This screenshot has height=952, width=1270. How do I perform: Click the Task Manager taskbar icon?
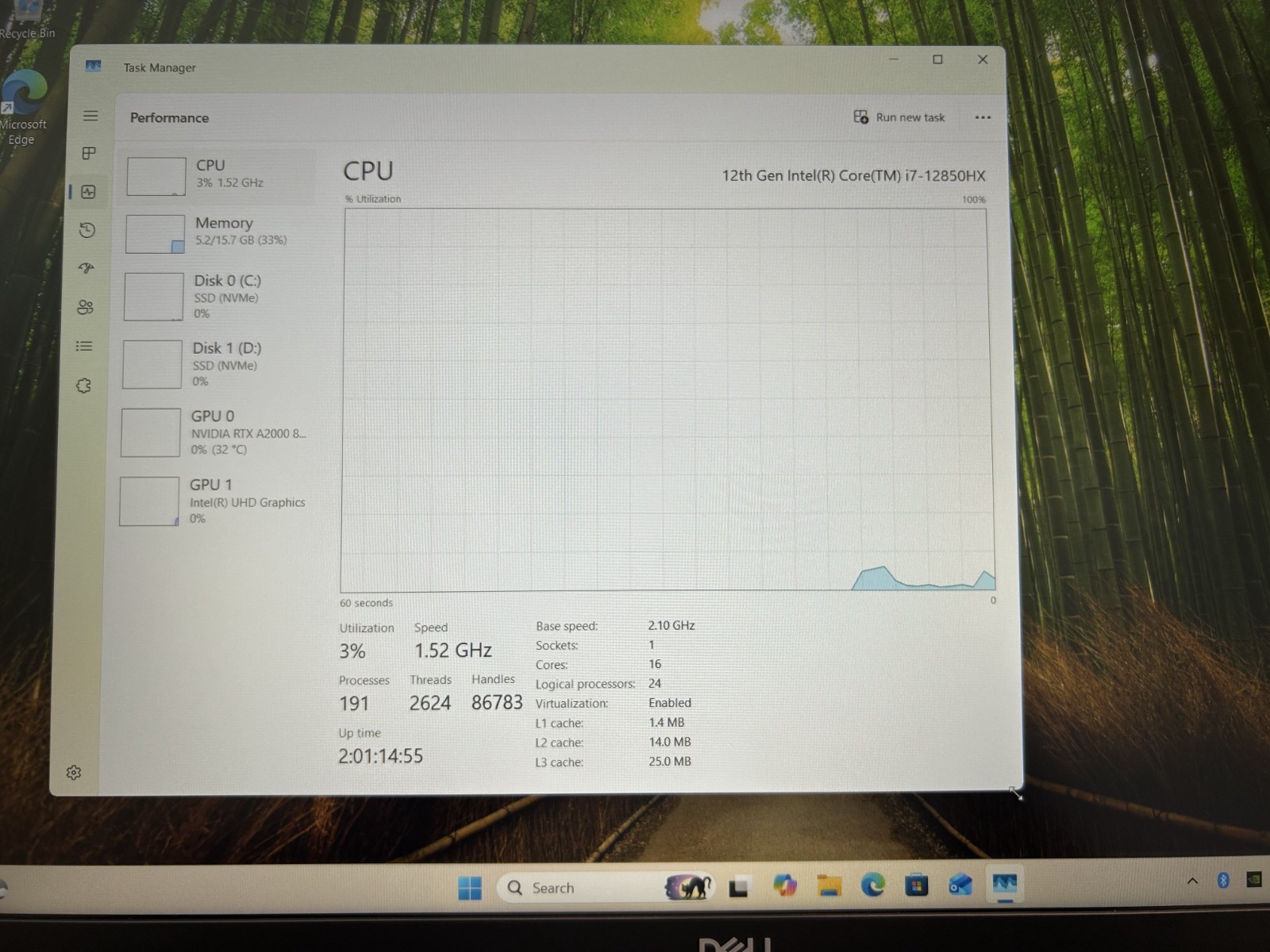(1005, 884)
